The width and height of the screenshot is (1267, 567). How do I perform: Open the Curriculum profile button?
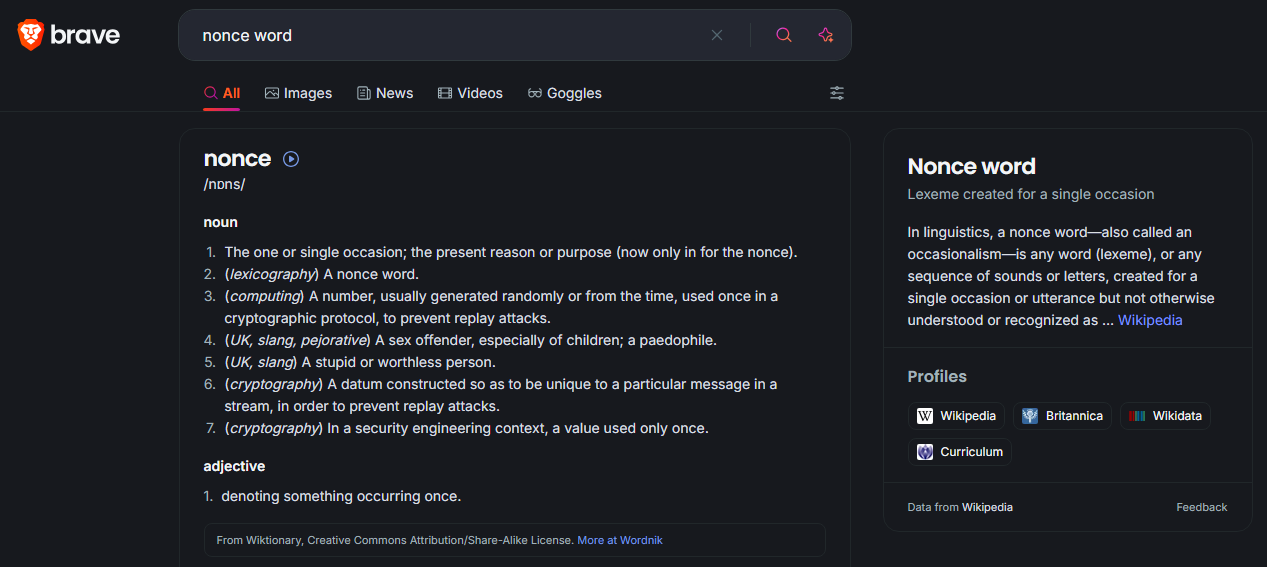pyautogui.click(x=960, y=452)
